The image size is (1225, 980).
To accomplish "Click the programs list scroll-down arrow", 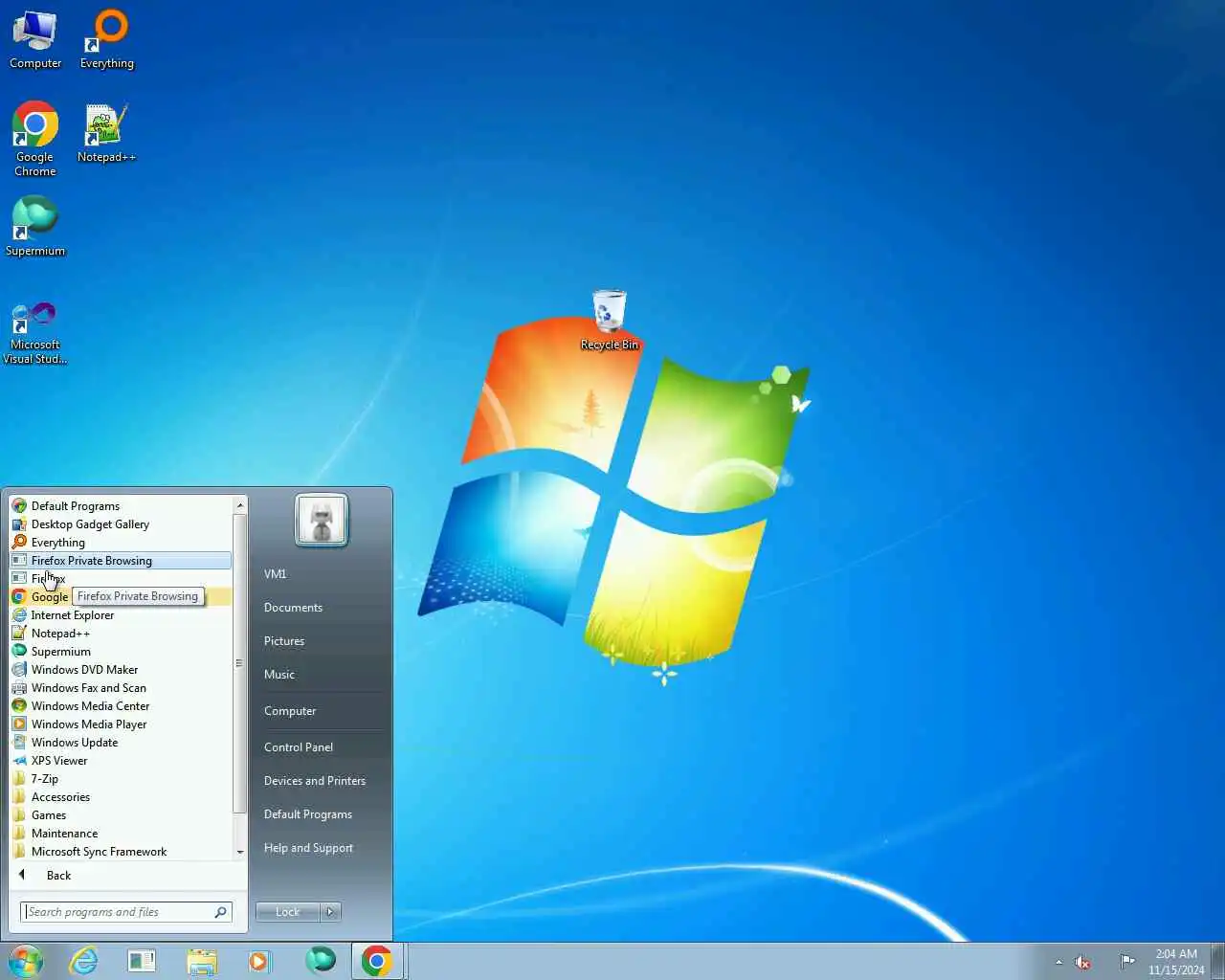I will [x=240, y=852].
